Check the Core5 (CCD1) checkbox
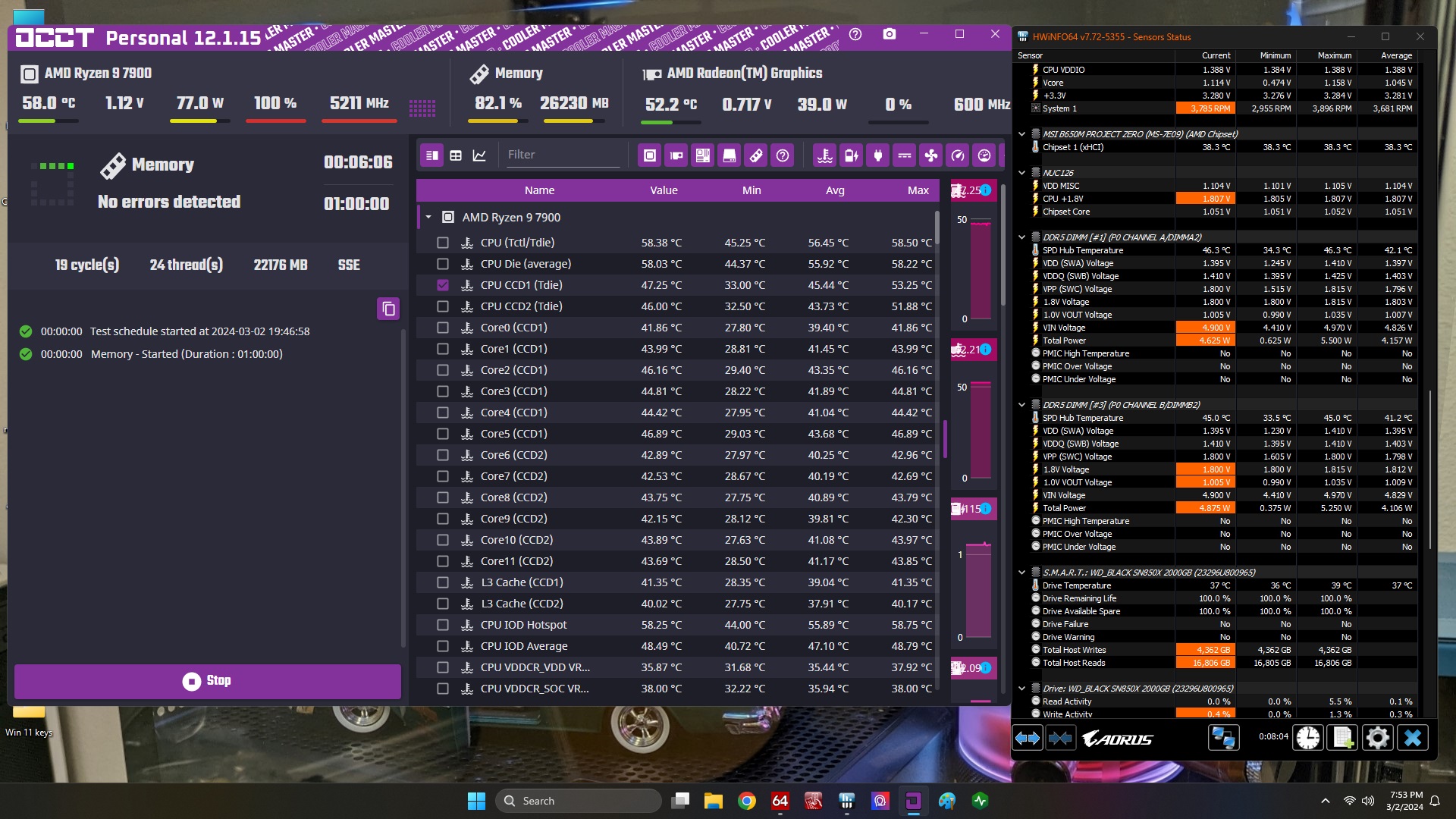Viewport: 1456px width, 819px height. pyautogui.click(x=443, y=434)
